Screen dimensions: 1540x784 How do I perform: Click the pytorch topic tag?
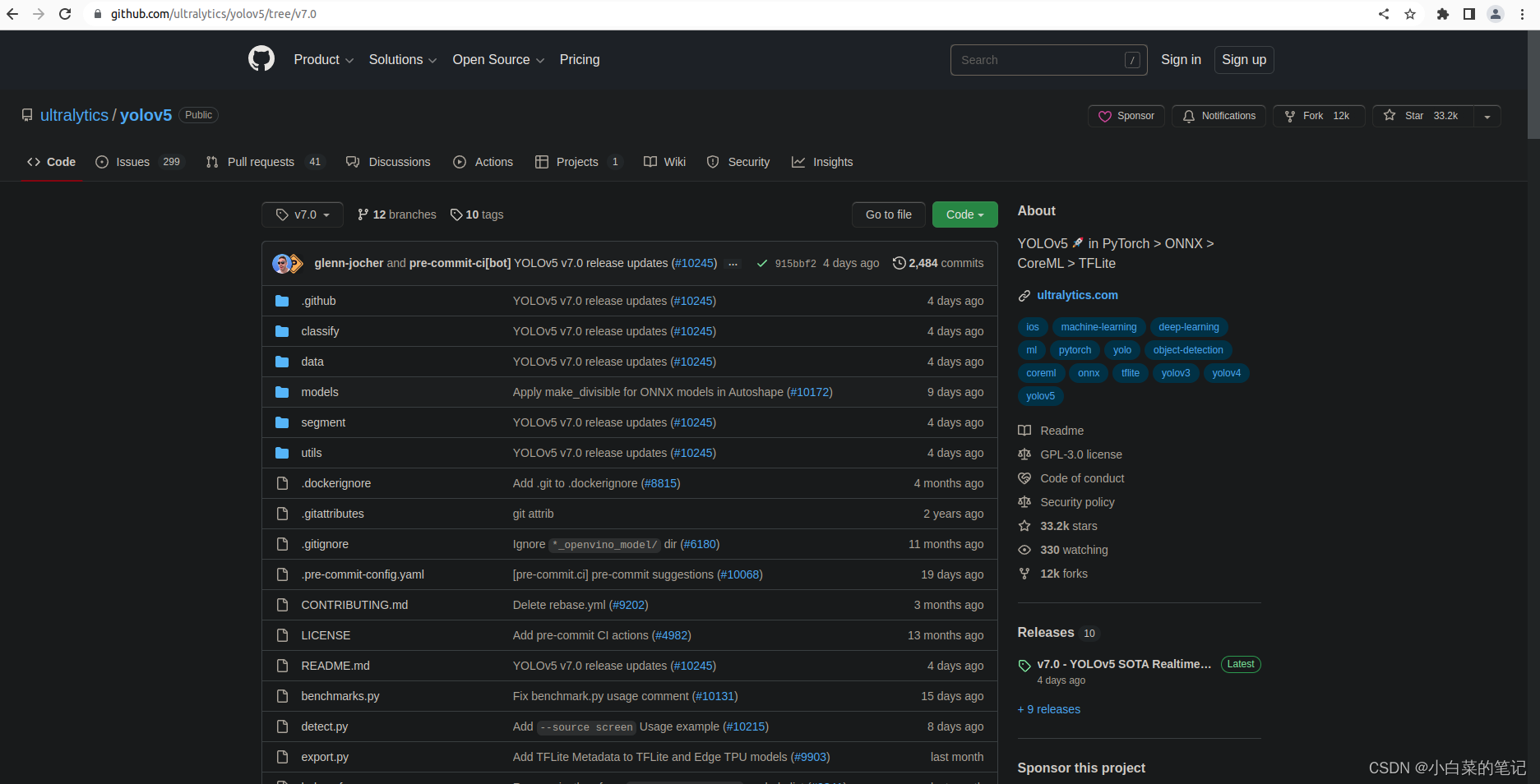click(1075, 350)
